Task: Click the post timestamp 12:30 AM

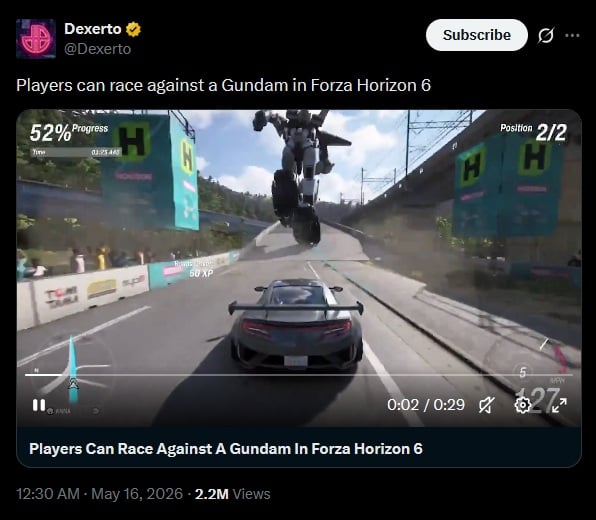Action: 48,494
